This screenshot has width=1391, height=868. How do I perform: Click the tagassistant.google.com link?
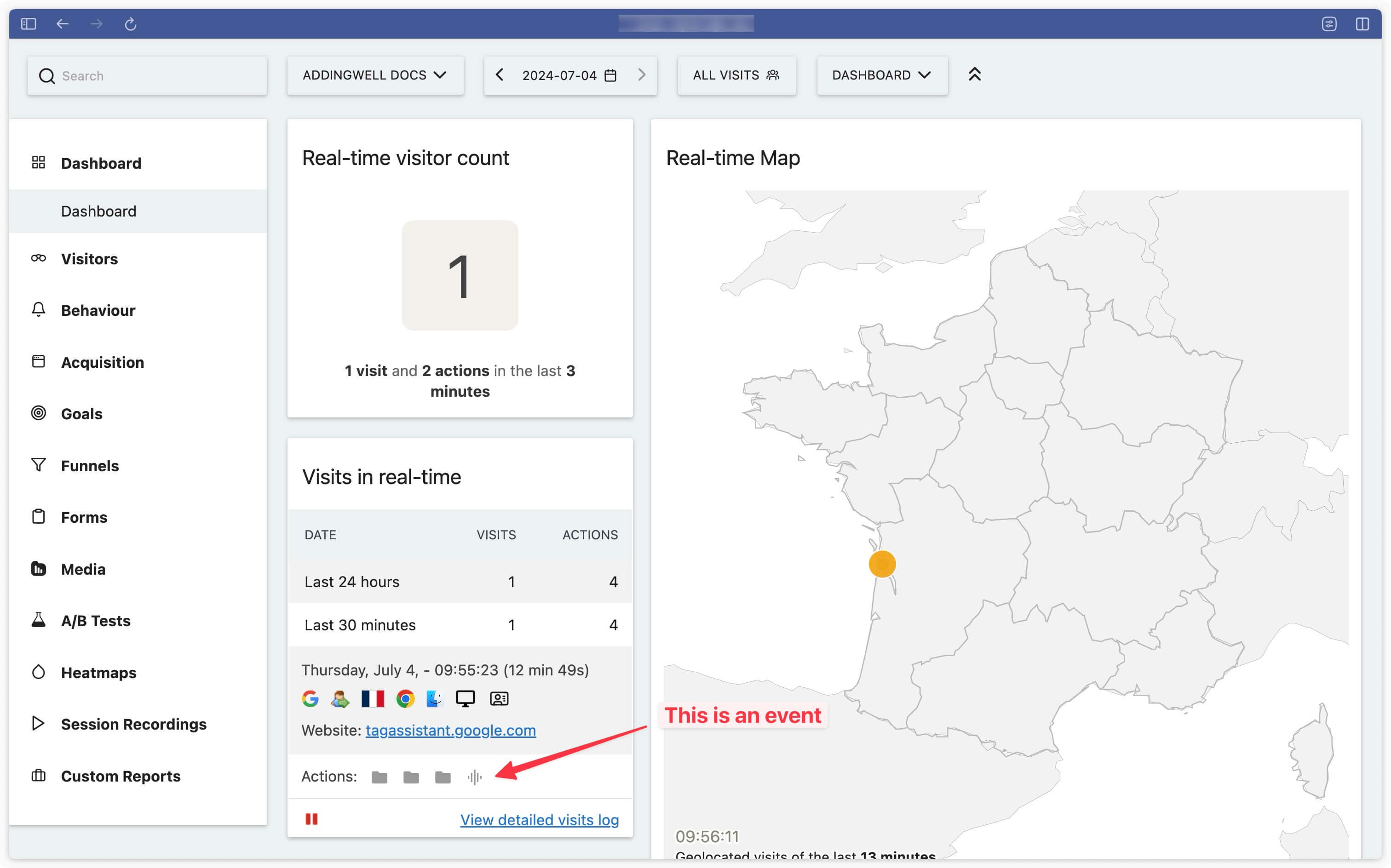point(450,730)
